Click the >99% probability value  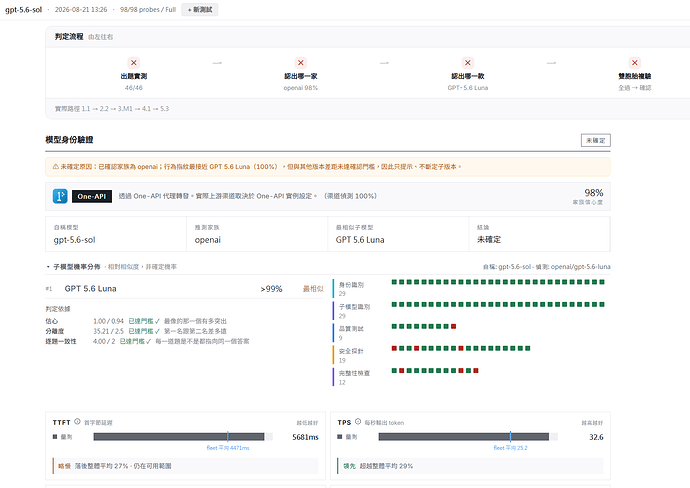click(x=271, y=289)
